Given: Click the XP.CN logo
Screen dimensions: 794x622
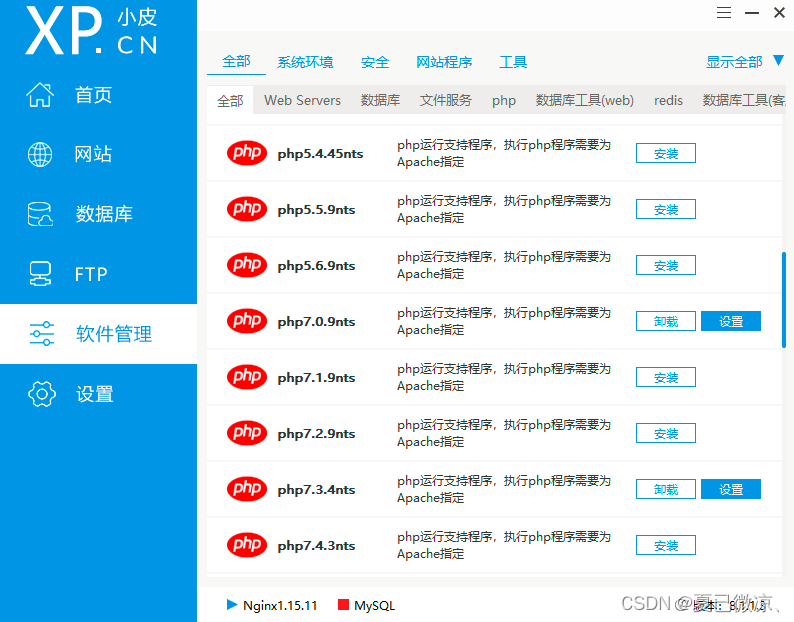Looking at the screenshot, I should 92,30.
